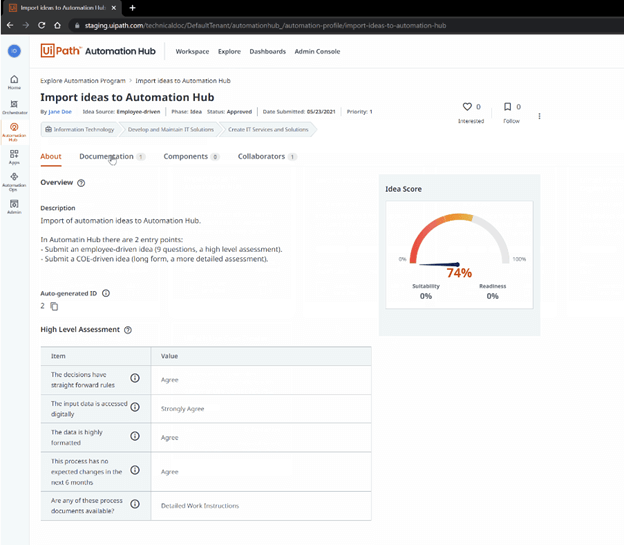This screenshot has height=545, width=624.
Task: Reload the browser page
Action: pyautogui.click(x=41, y=25)
